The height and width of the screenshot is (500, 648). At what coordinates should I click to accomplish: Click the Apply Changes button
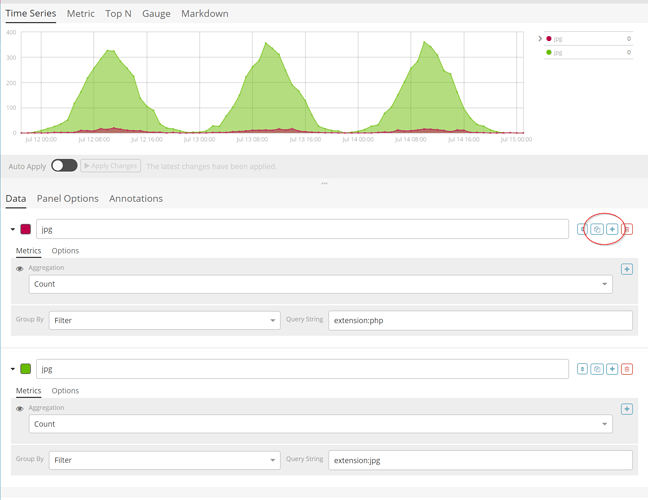[x=110, y=166]
